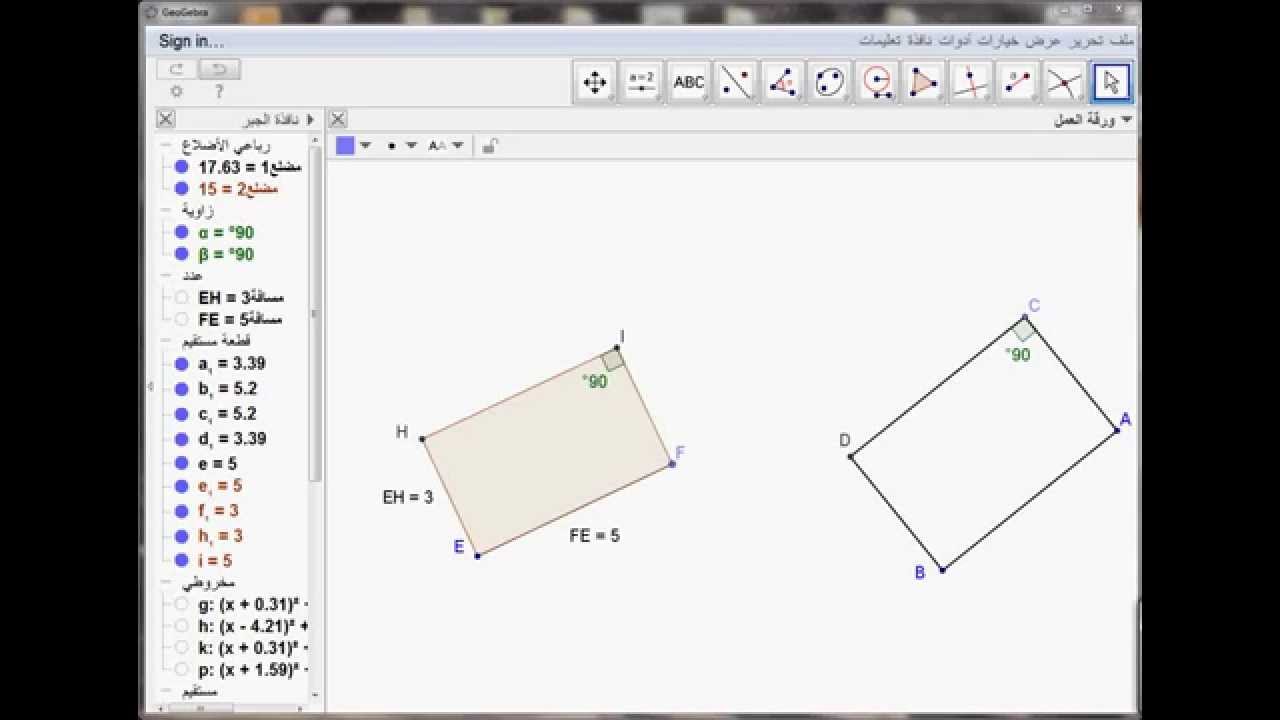Select the Intersect two objects tool
1280x720 pixels.
click(1064, 83)
